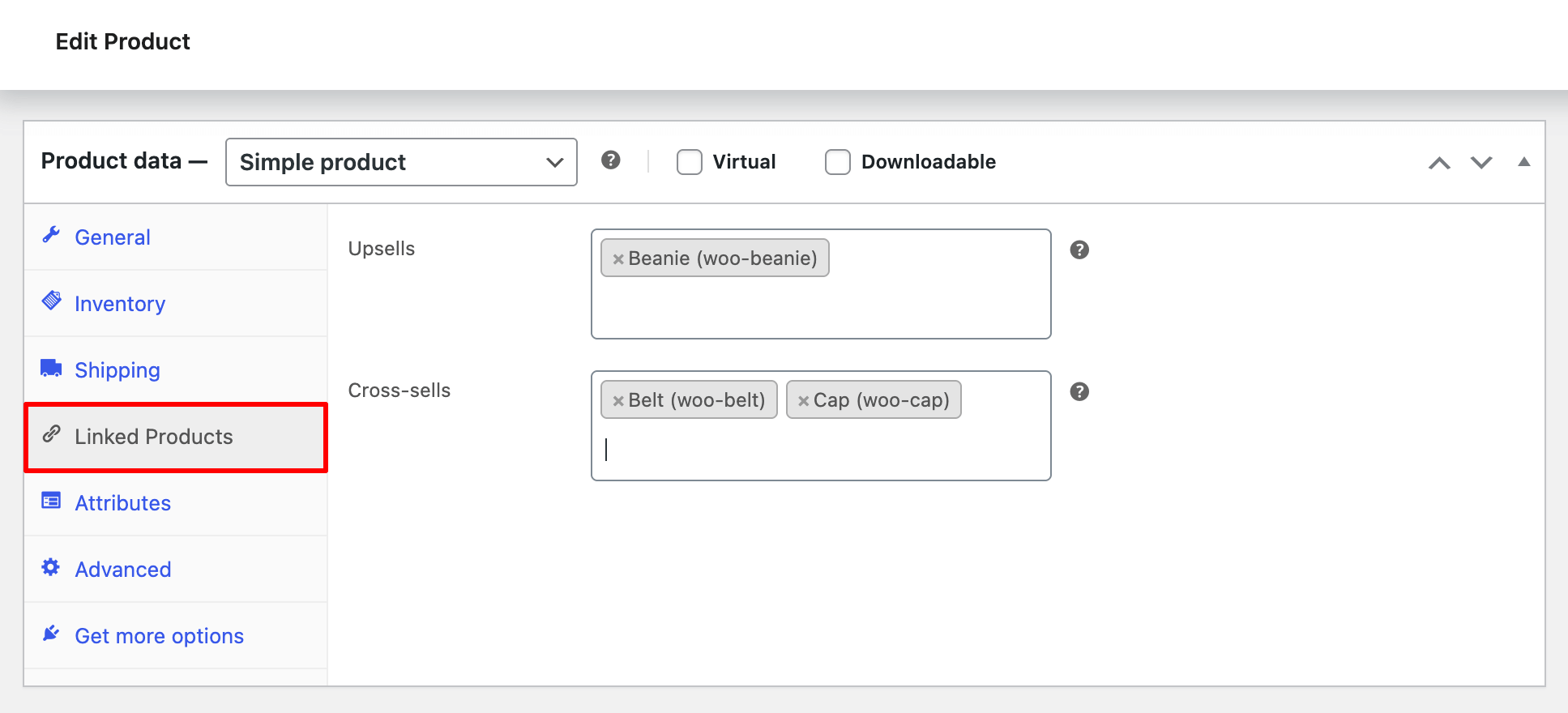Go to the Shipping tab
The width and height of the screenshot is (1568, 713).
[176, 370]
